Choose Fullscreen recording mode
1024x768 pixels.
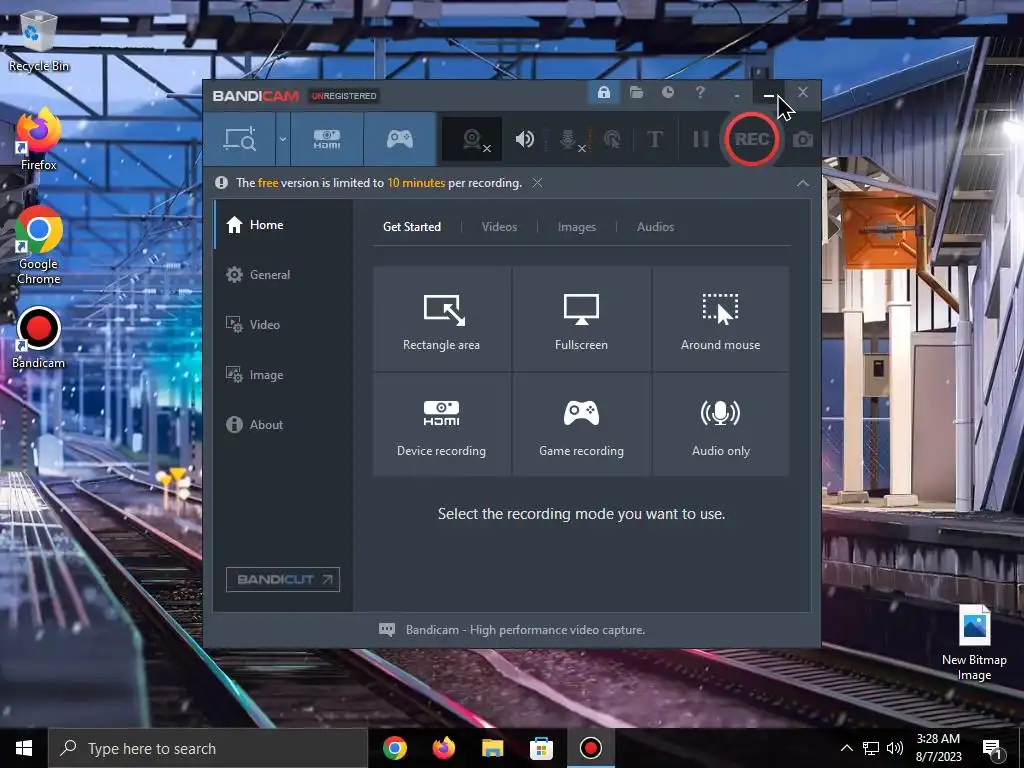click(x=581, y=319)
